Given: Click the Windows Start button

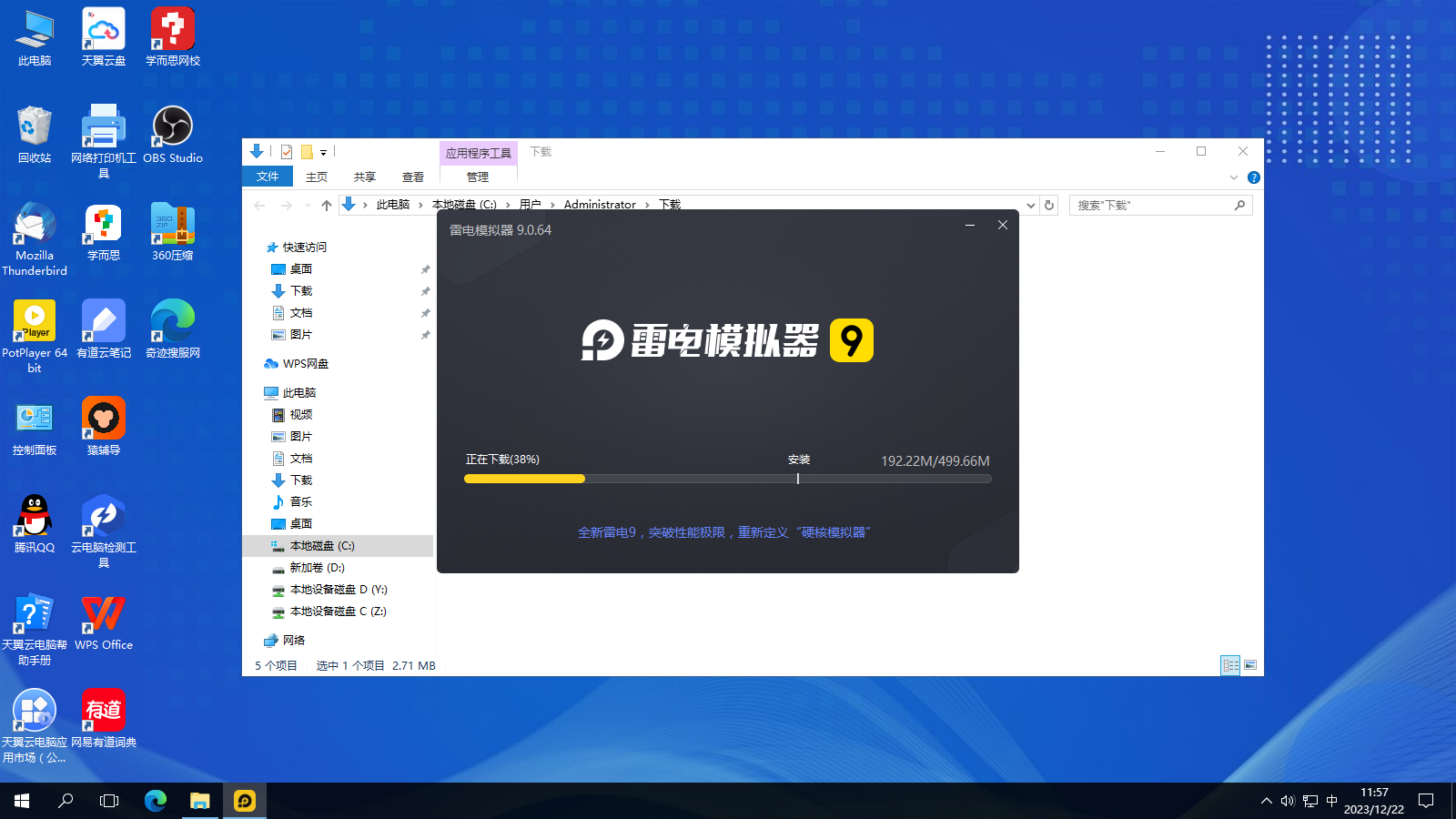Looking at the screenshot, I should tap(22, 801).
